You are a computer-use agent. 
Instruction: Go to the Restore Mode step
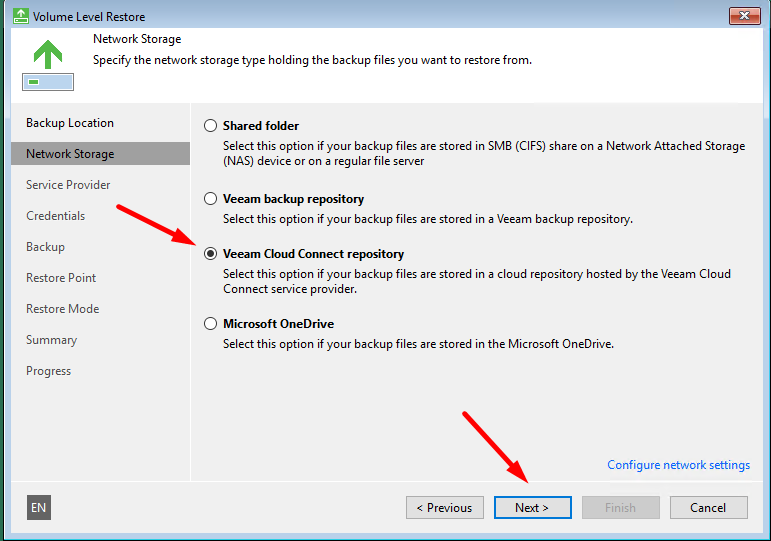62,309
